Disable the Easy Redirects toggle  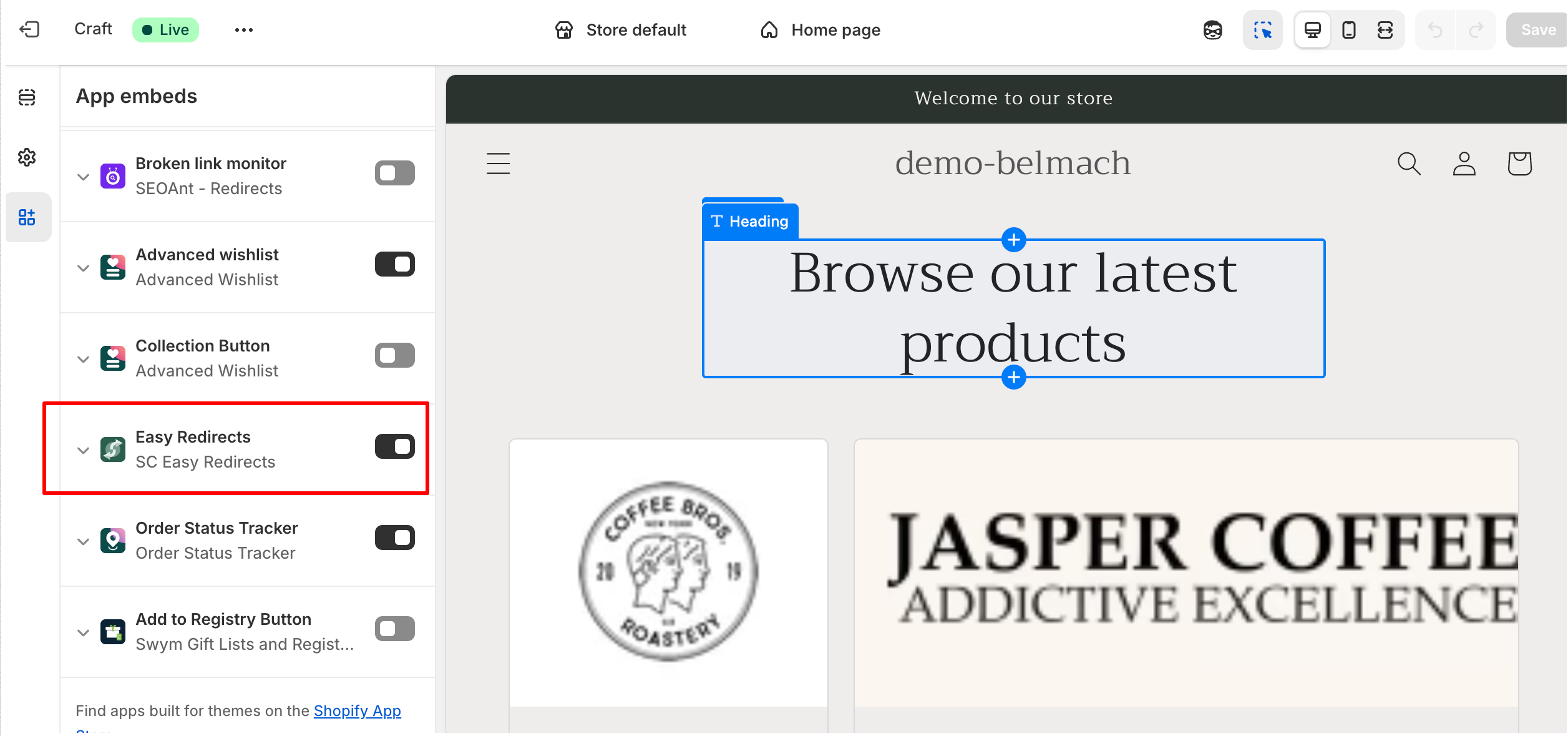(394, 446)
